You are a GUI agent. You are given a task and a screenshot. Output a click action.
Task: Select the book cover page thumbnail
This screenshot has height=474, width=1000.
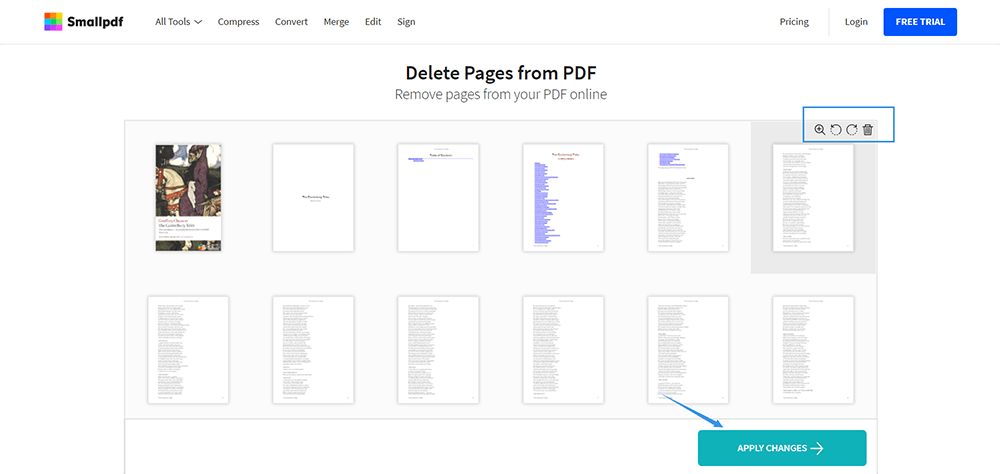click(188, 197)
